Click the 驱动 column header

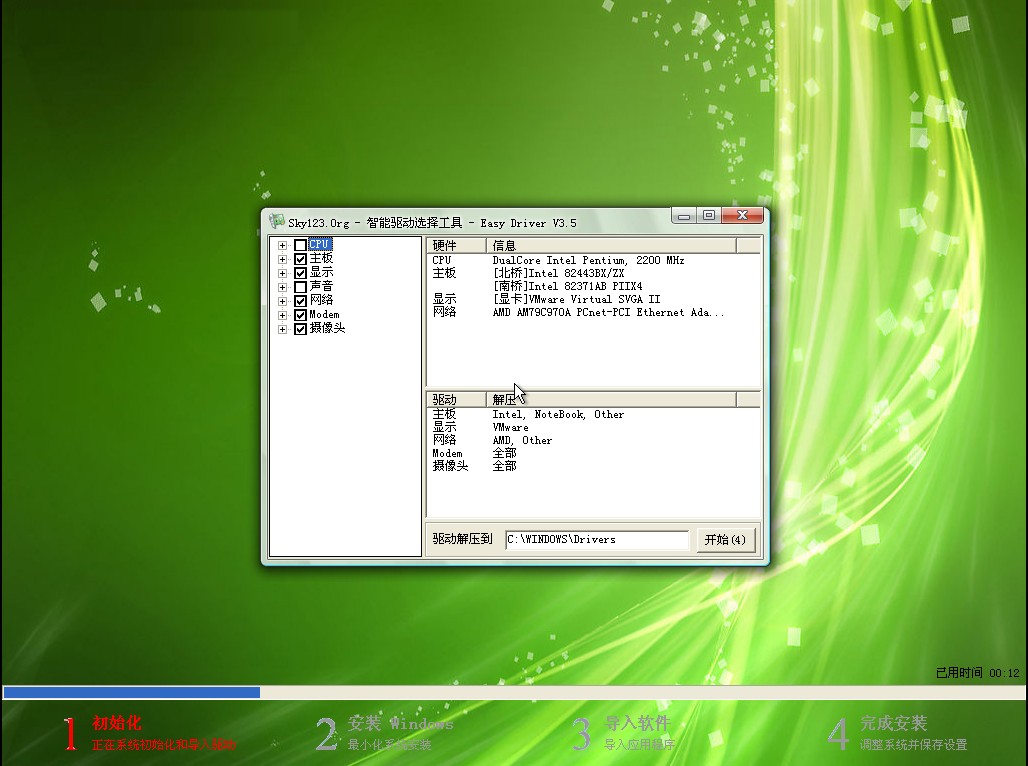(x=456, y=400)
